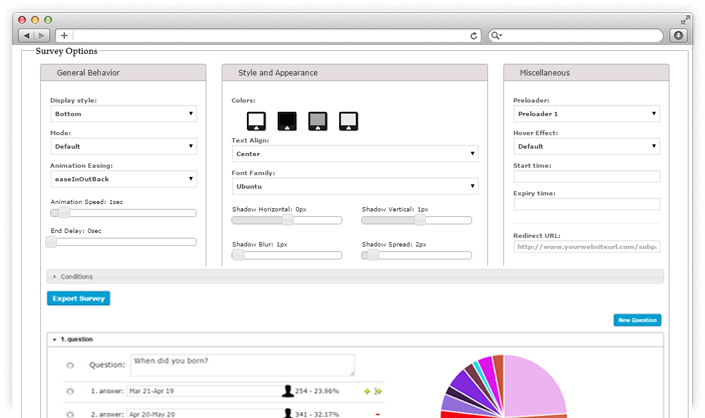Open the Font Family dropdown
The height and width of the screenshot is (418, 705).
[355, 186]
